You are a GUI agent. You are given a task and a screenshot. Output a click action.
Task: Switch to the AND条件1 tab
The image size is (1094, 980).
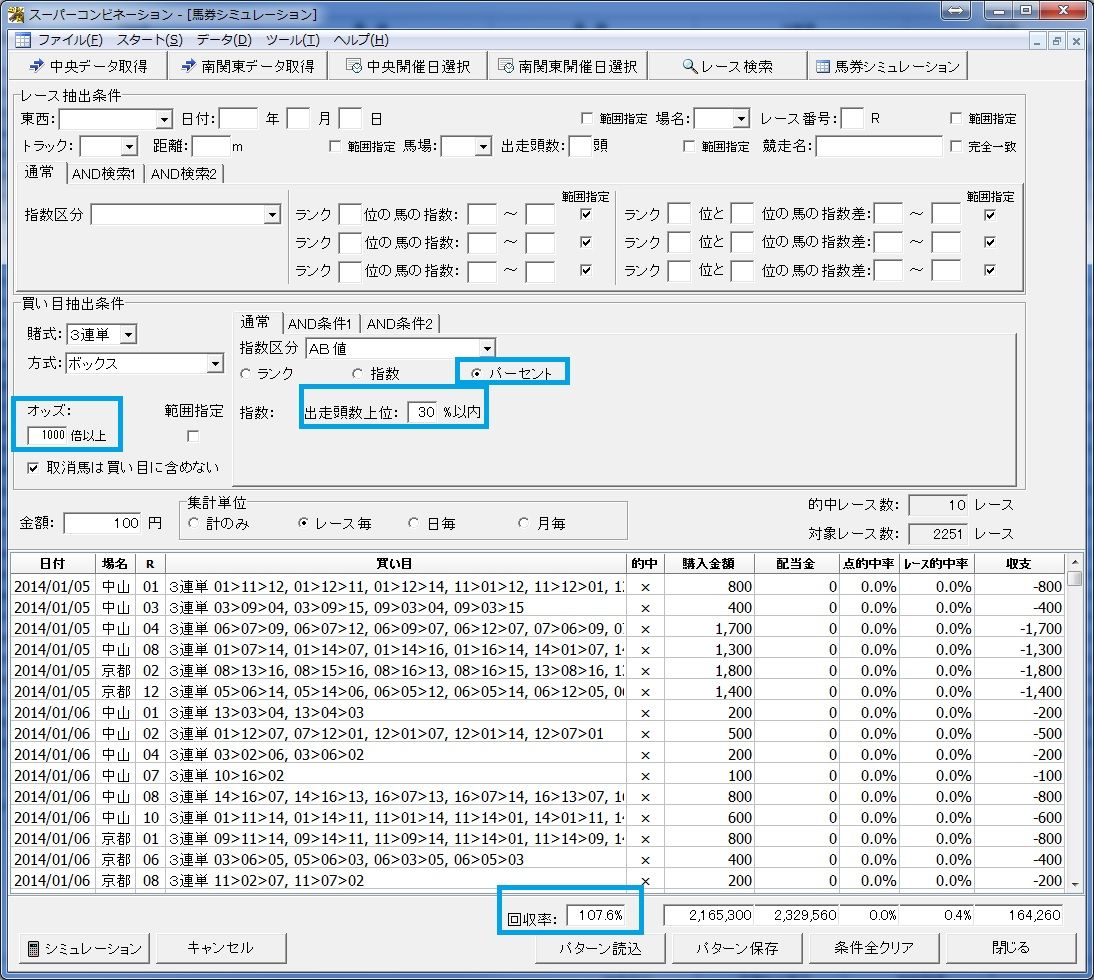320,324
